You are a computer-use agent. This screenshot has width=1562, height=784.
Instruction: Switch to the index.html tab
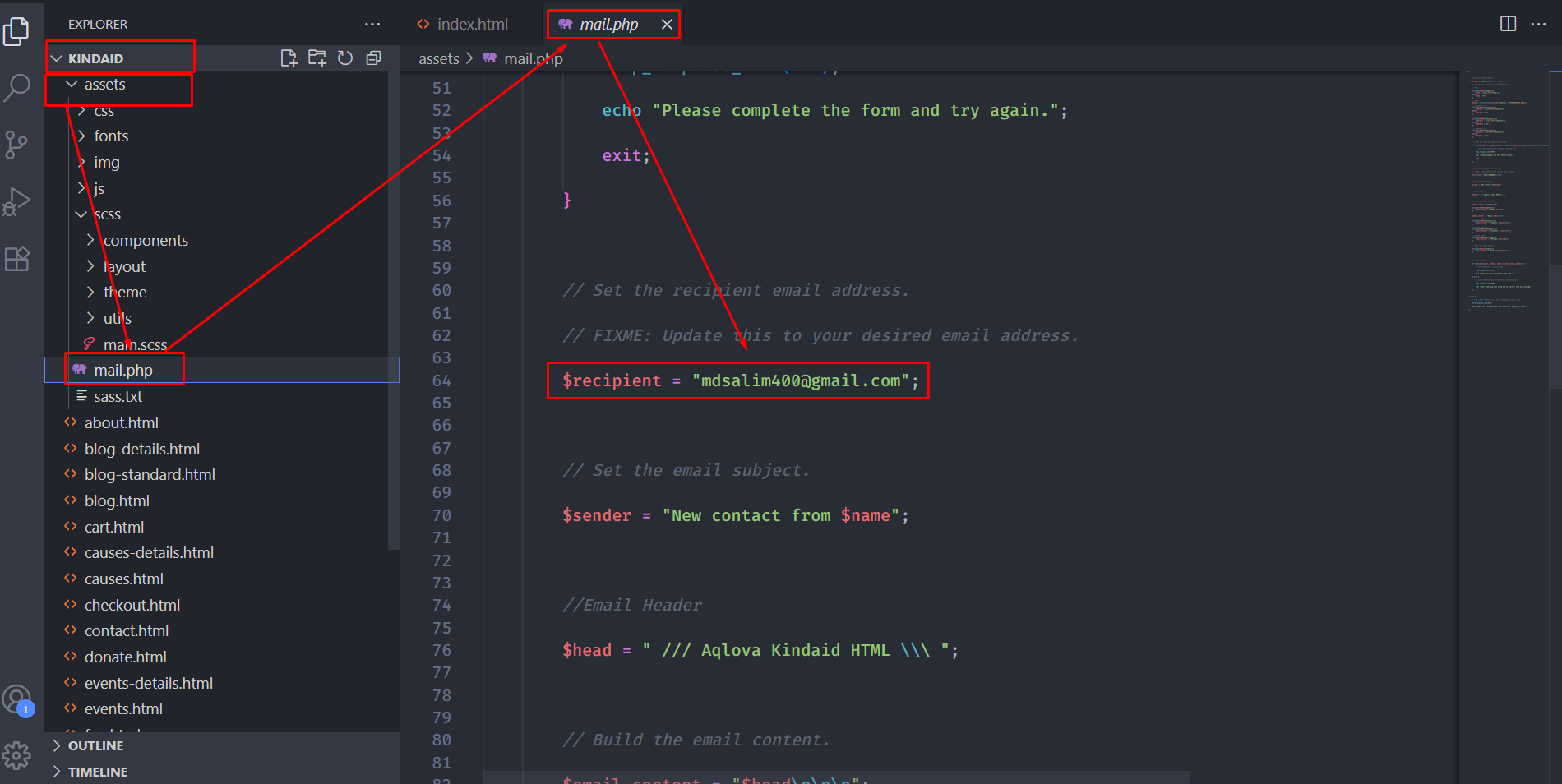pyautogui.click(x=463, y=25)
